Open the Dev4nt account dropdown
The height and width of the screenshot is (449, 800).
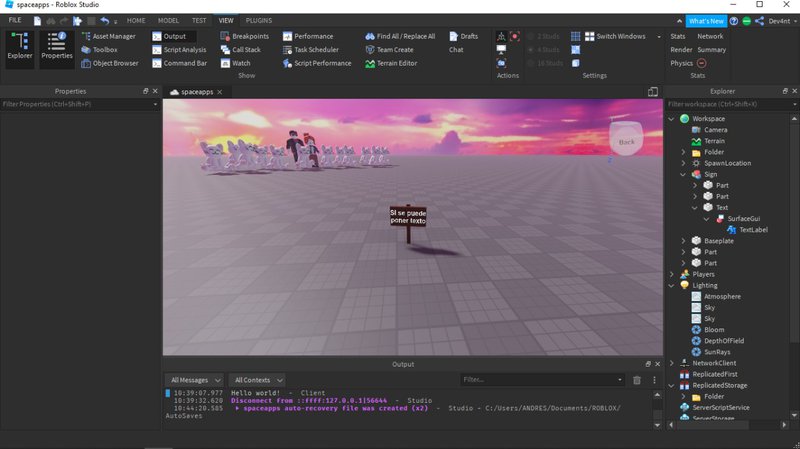[782, 21]
